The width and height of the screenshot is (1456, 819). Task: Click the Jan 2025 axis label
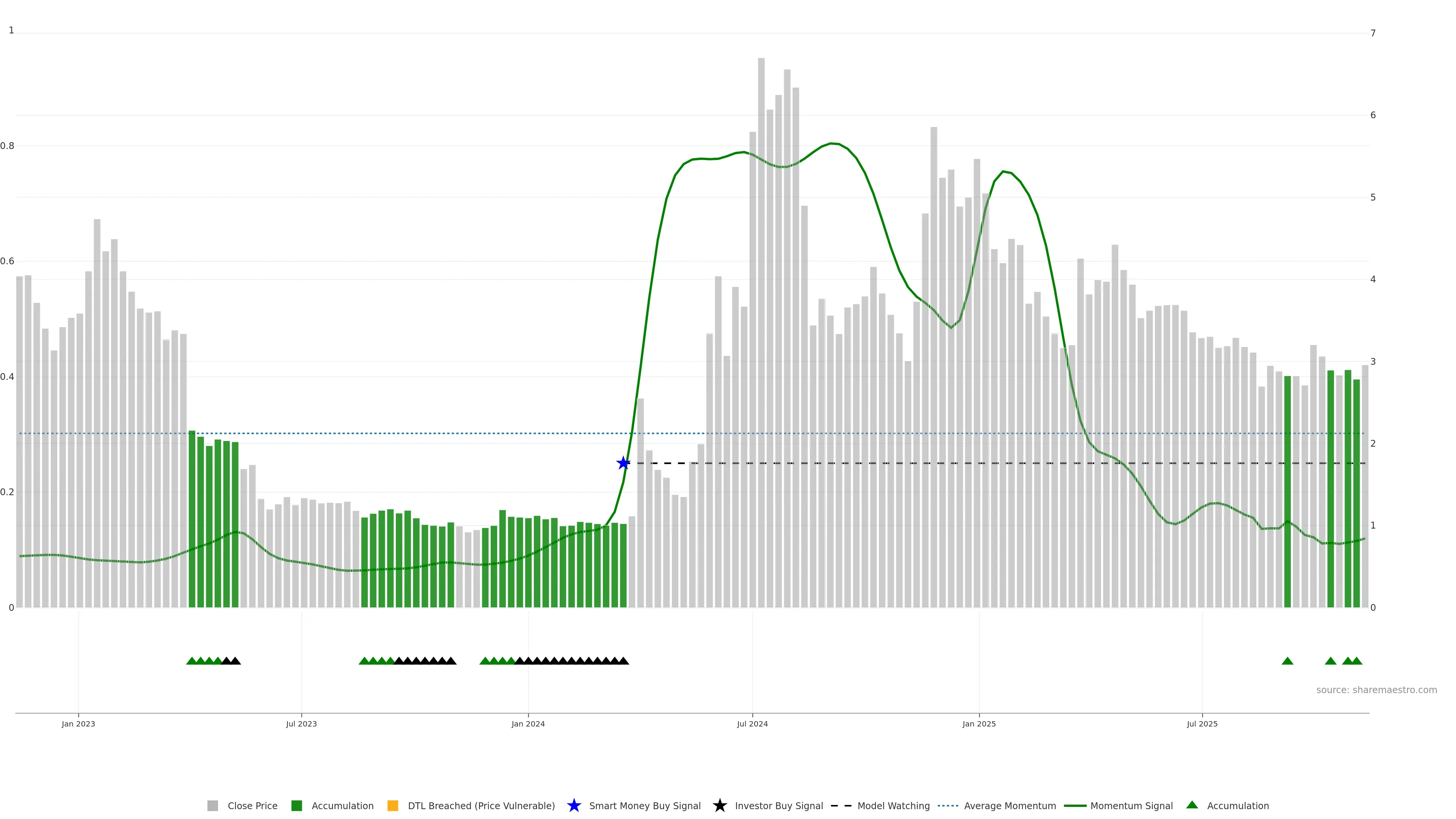point(978,724)
